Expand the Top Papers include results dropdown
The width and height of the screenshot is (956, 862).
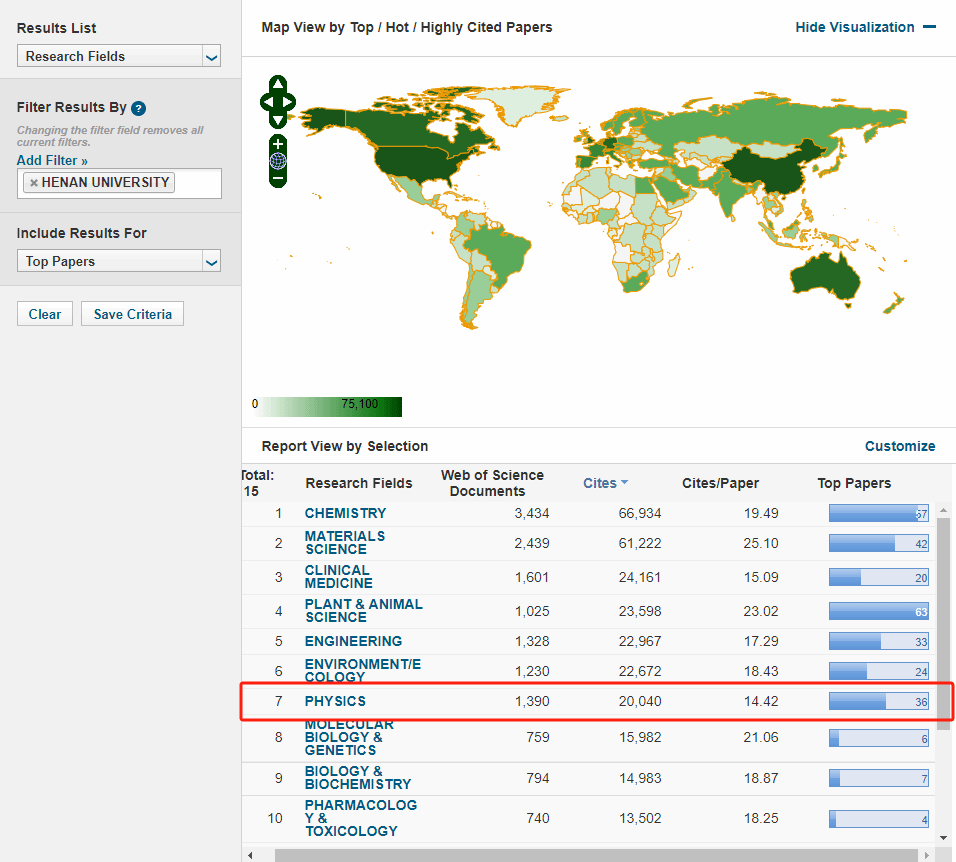(x=119, y=262)
